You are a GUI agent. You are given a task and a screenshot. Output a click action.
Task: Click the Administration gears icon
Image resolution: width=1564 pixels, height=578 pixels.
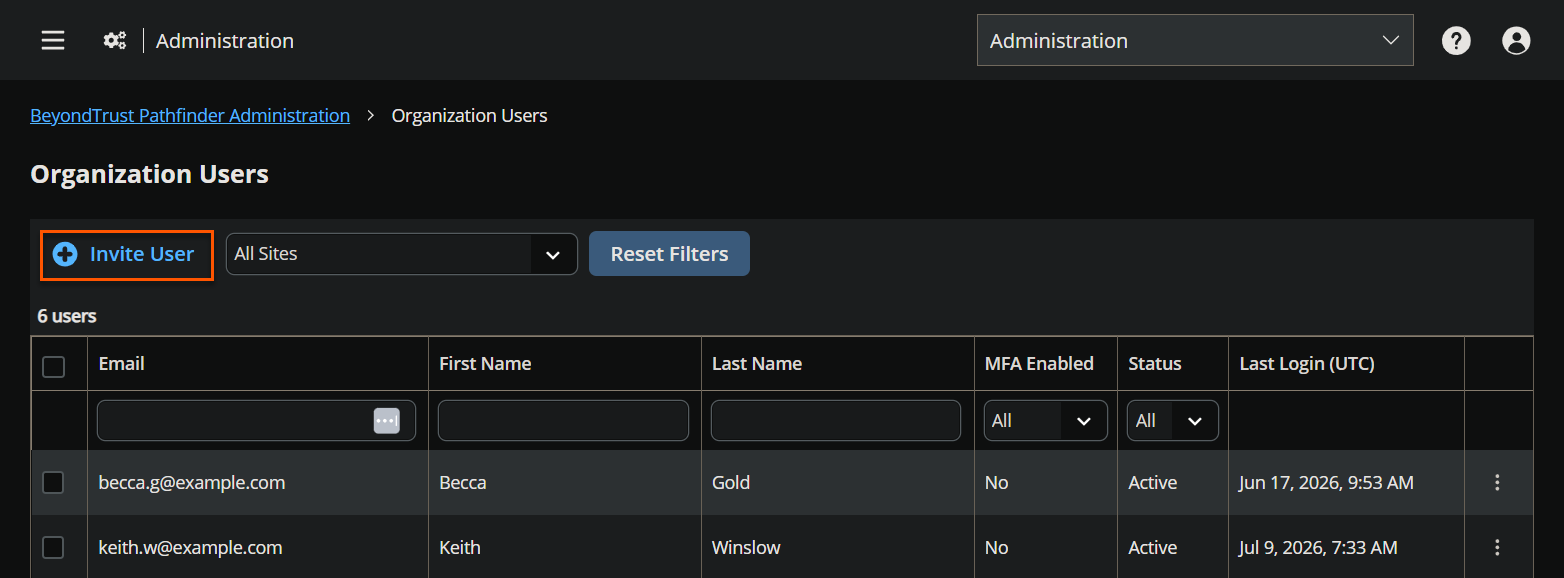pyautogui.click(x=115, y=41)
